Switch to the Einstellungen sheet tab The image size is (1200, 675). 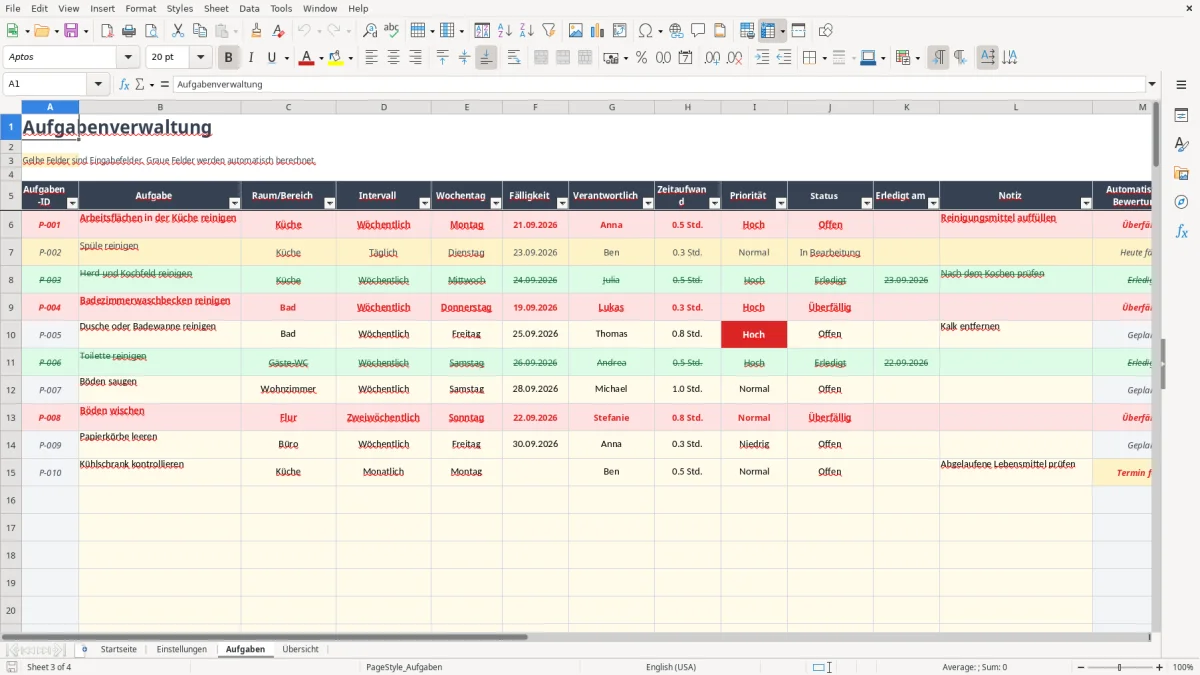click(x=181, y=649)
